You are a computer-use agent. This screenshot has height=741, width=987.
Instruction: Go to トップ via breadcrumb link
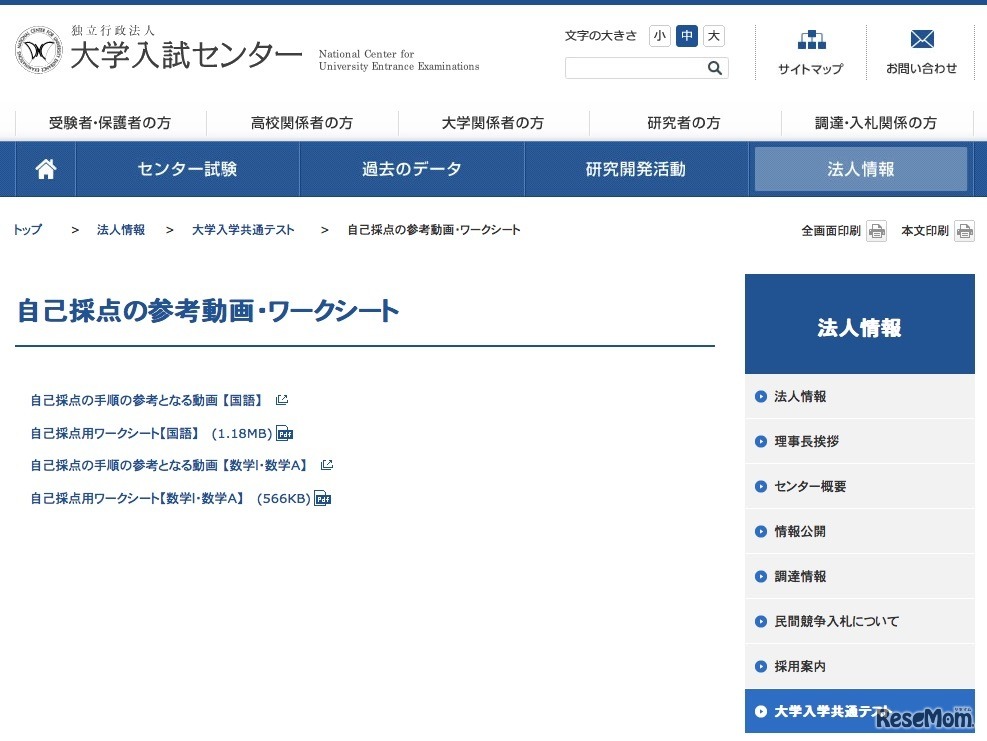[26, 229]
